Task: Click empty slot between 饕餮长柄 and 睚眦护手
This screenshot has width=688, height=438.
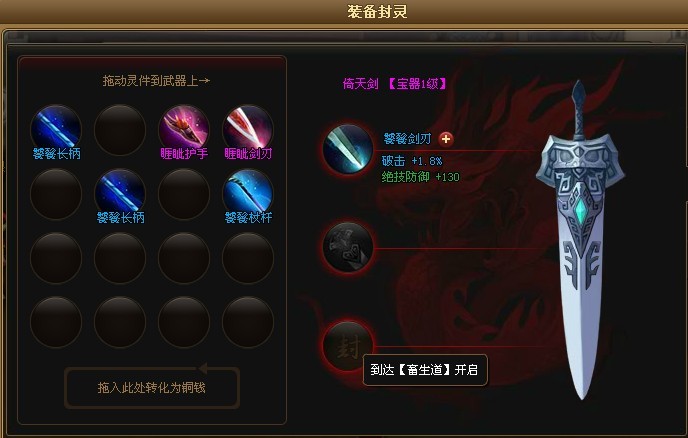Action: click(x=120, y=130)
